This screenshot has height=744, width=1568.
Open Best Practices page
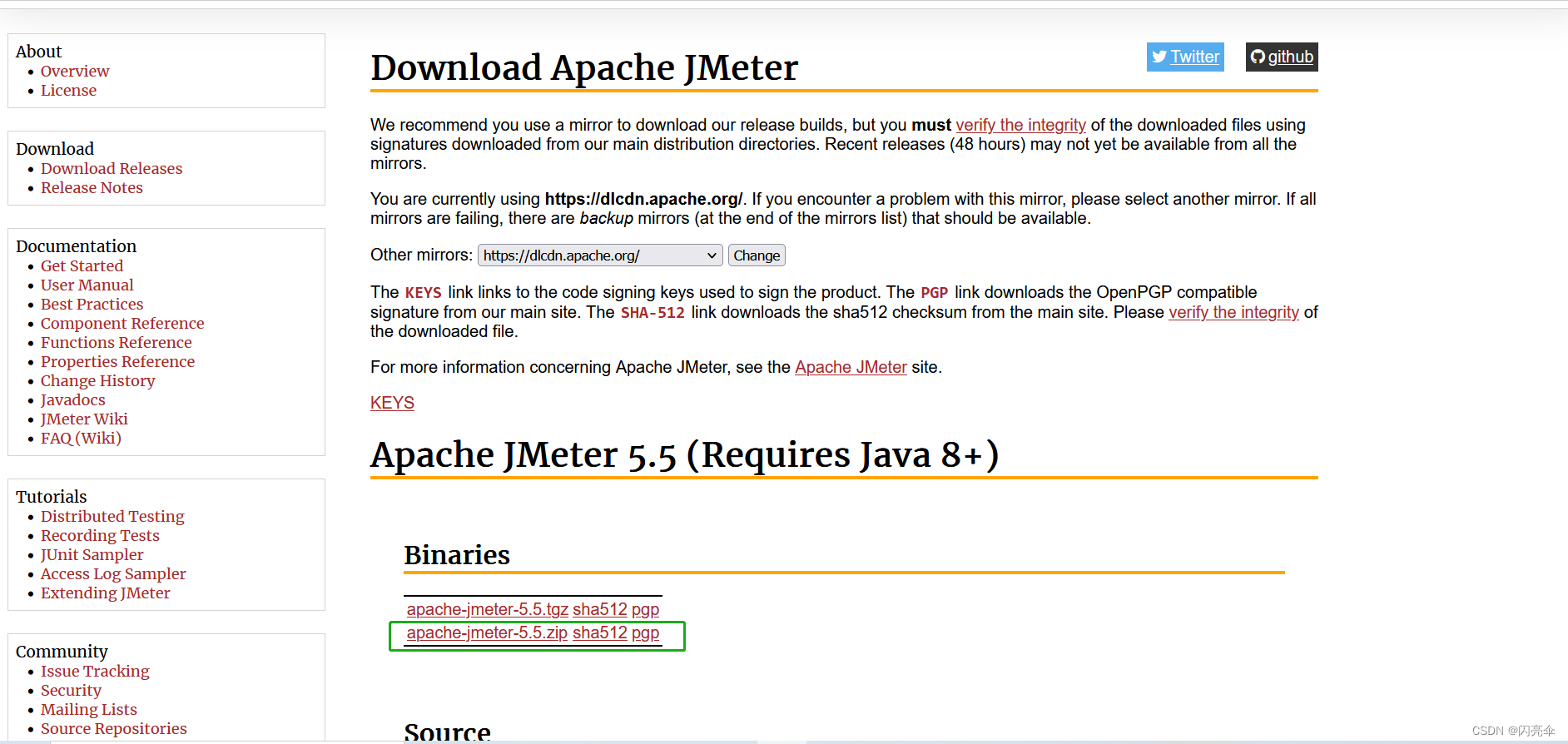(92, 305)
